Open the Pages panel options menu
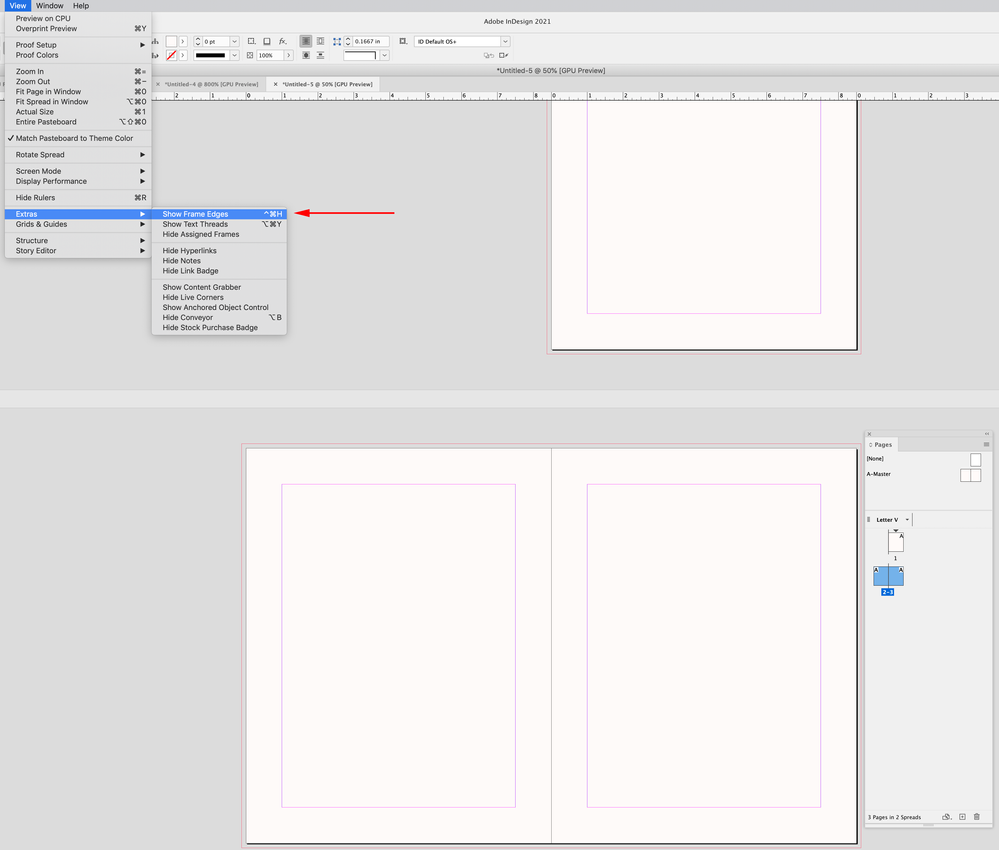 pos(986,445)
